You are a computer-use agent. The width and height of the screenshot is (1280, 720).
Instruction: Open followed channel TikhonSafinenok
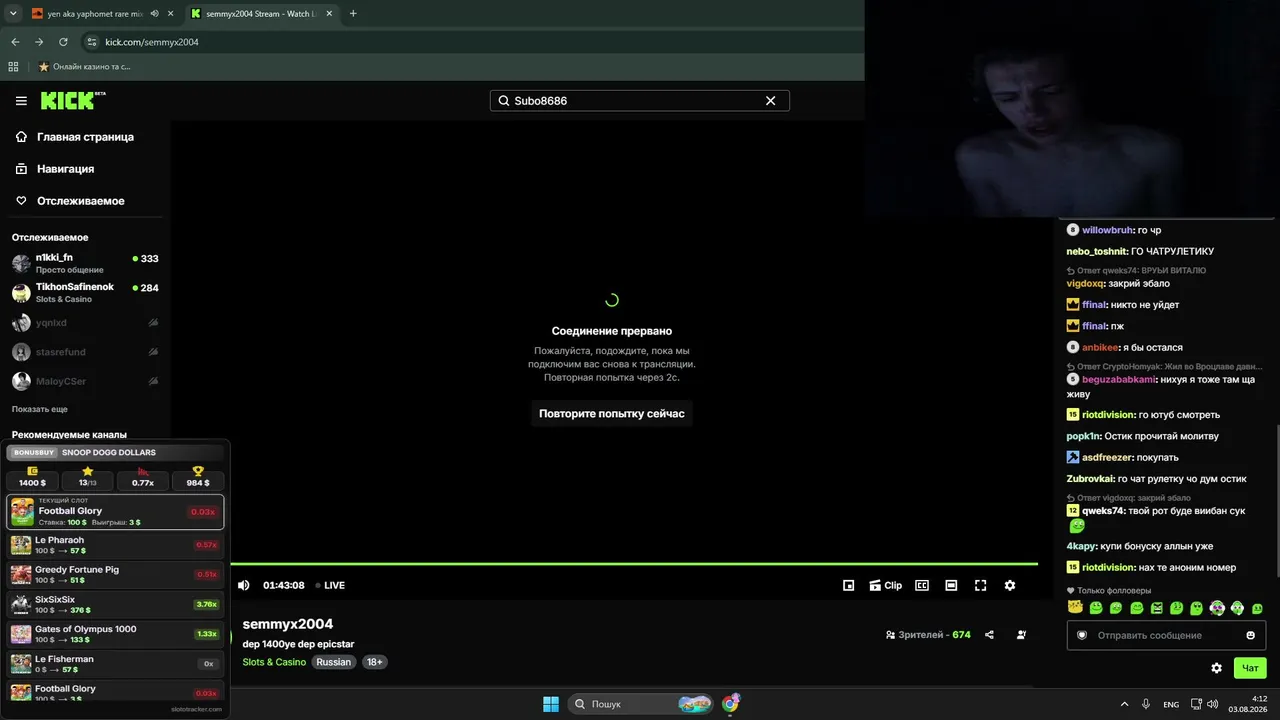point(85,292)
